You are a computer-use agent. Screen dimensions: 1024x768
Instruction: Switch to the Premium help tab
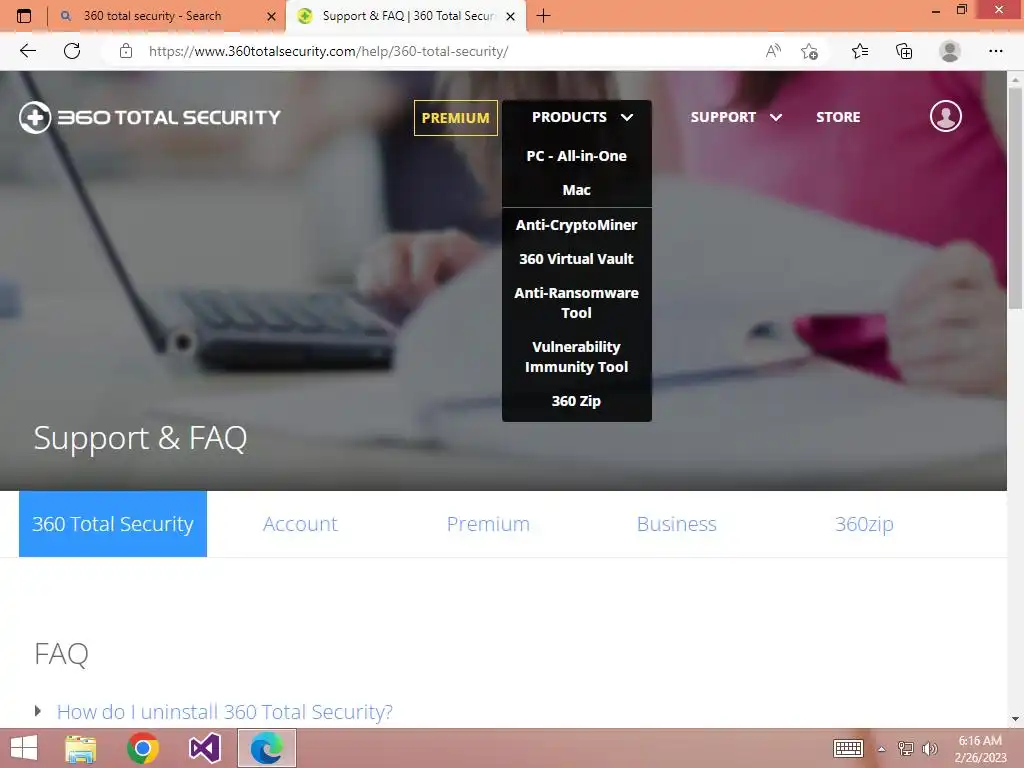[488, 524]
